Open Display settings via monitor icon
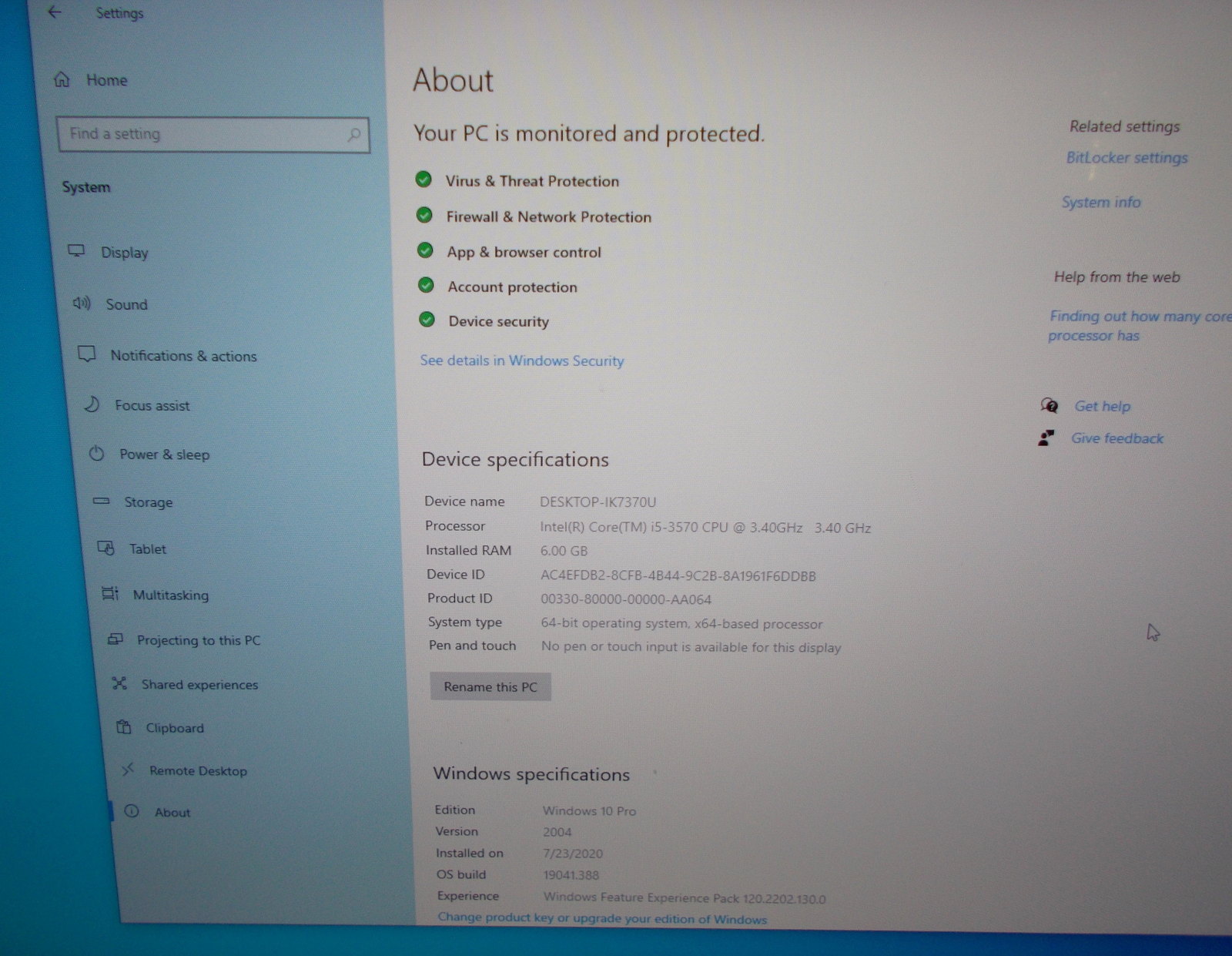 tap(76, 251)
